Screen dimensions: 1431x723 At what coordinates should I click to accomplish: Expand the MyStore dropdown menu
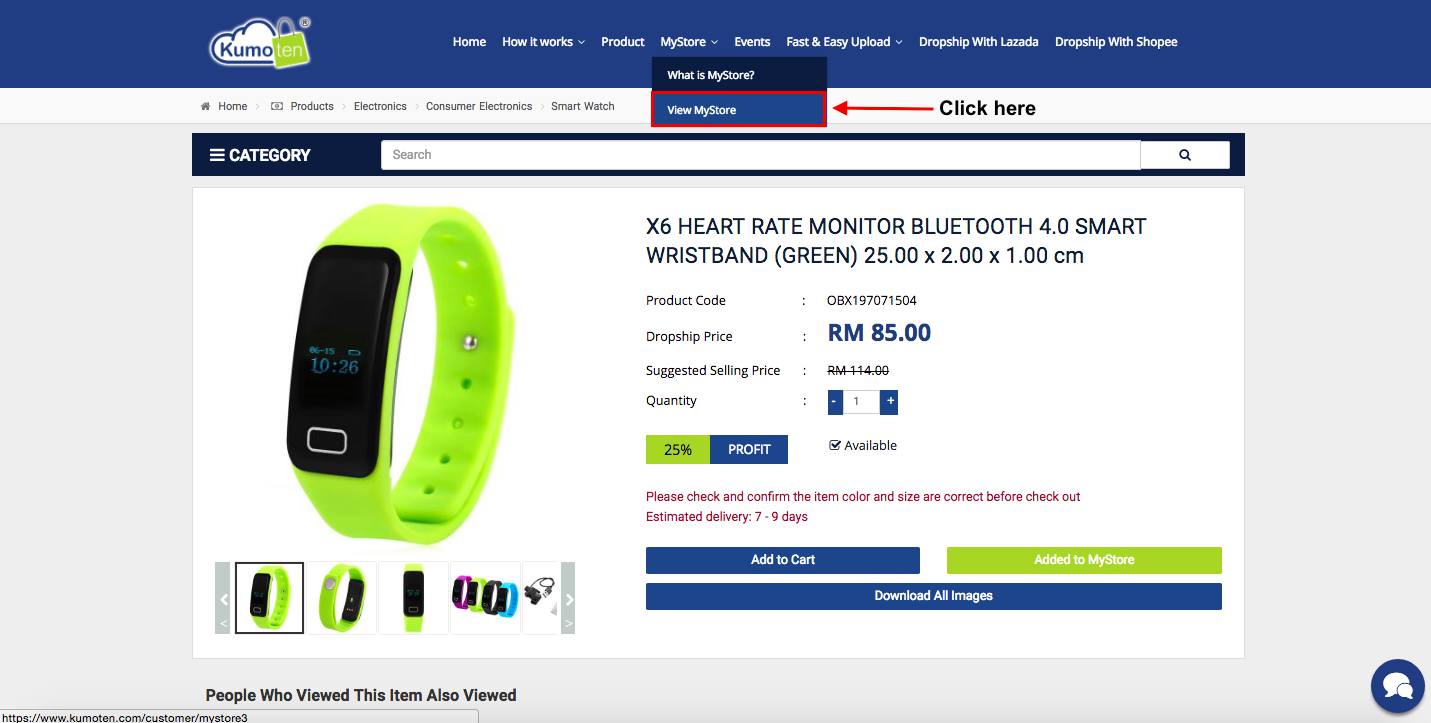689,42
